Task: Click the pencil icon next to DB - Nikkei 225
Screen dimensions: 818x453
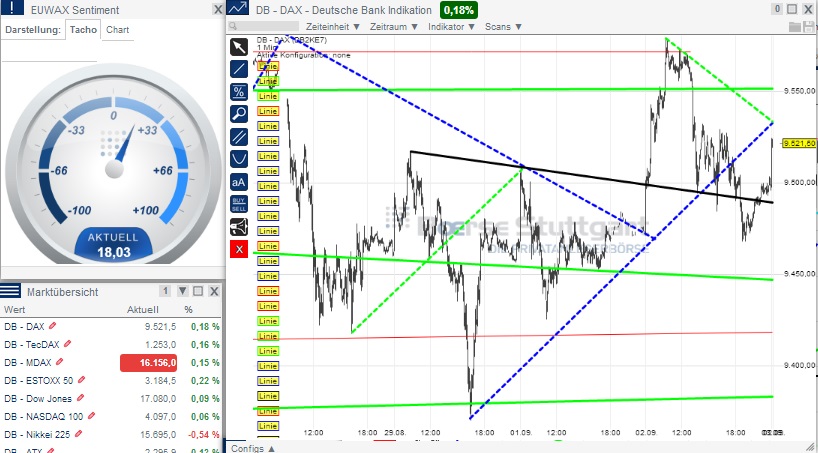Action: (x=78, y=434)
